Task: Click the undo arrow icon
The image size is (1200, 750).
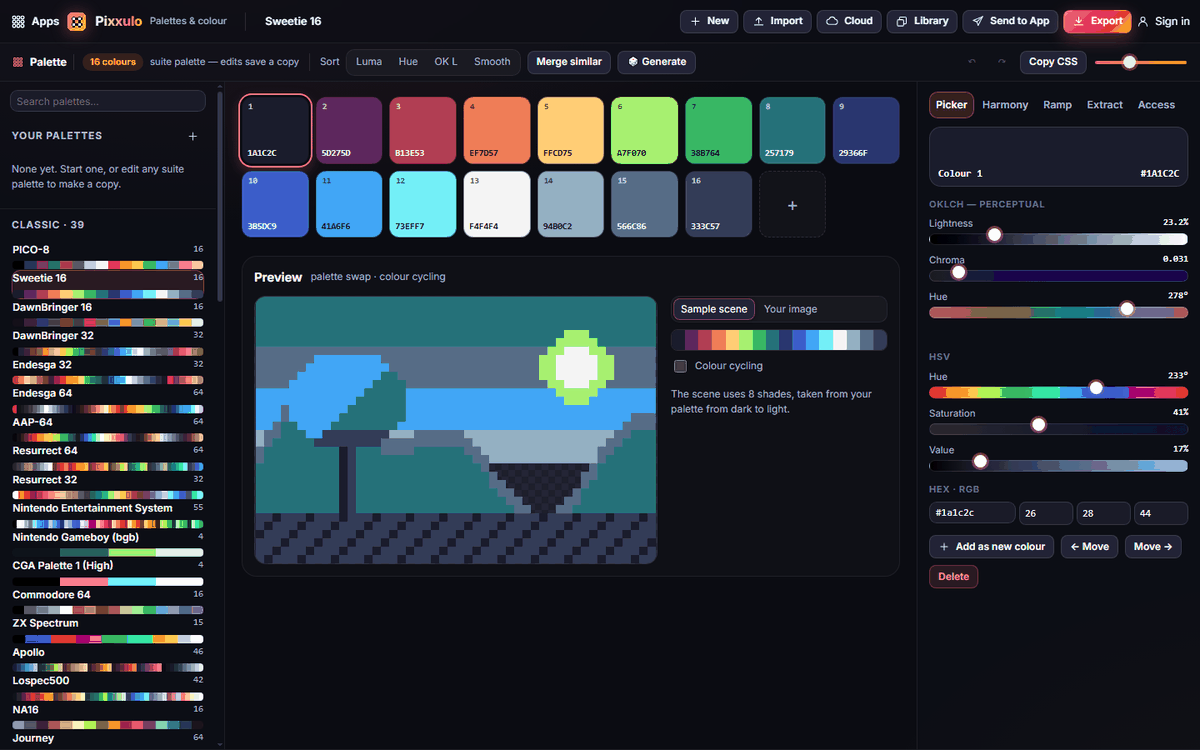Action: 972,62
